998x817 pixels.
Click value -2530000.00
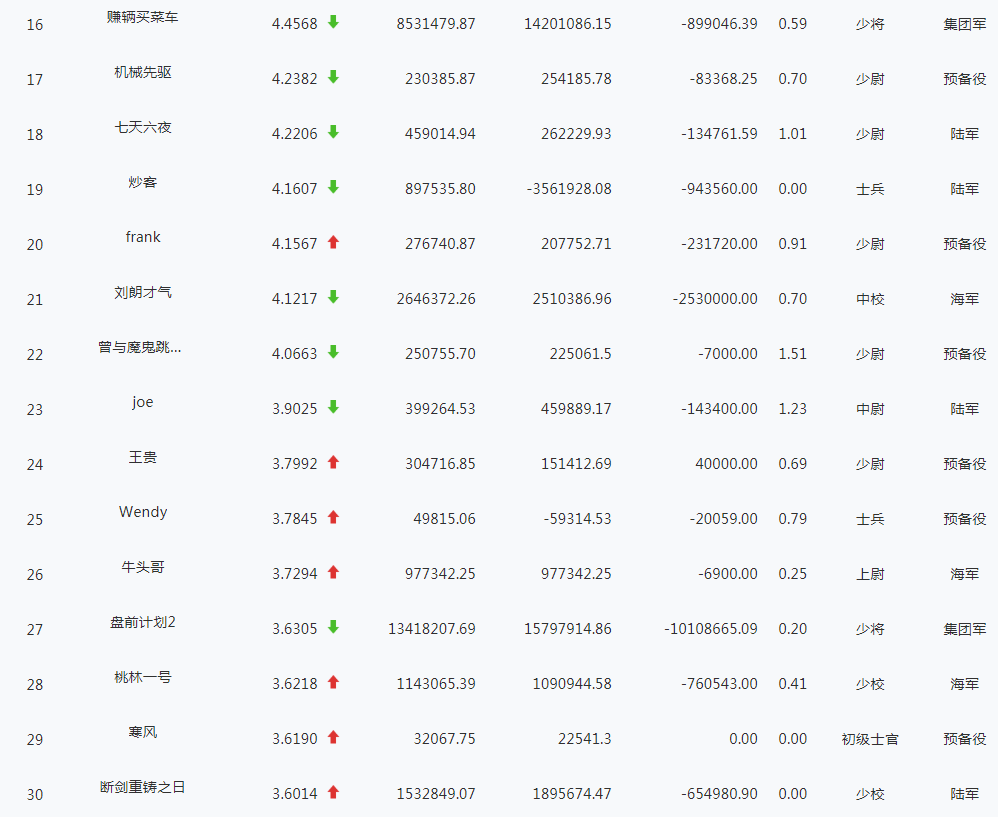pyautogui.click(x=715, y=299)
